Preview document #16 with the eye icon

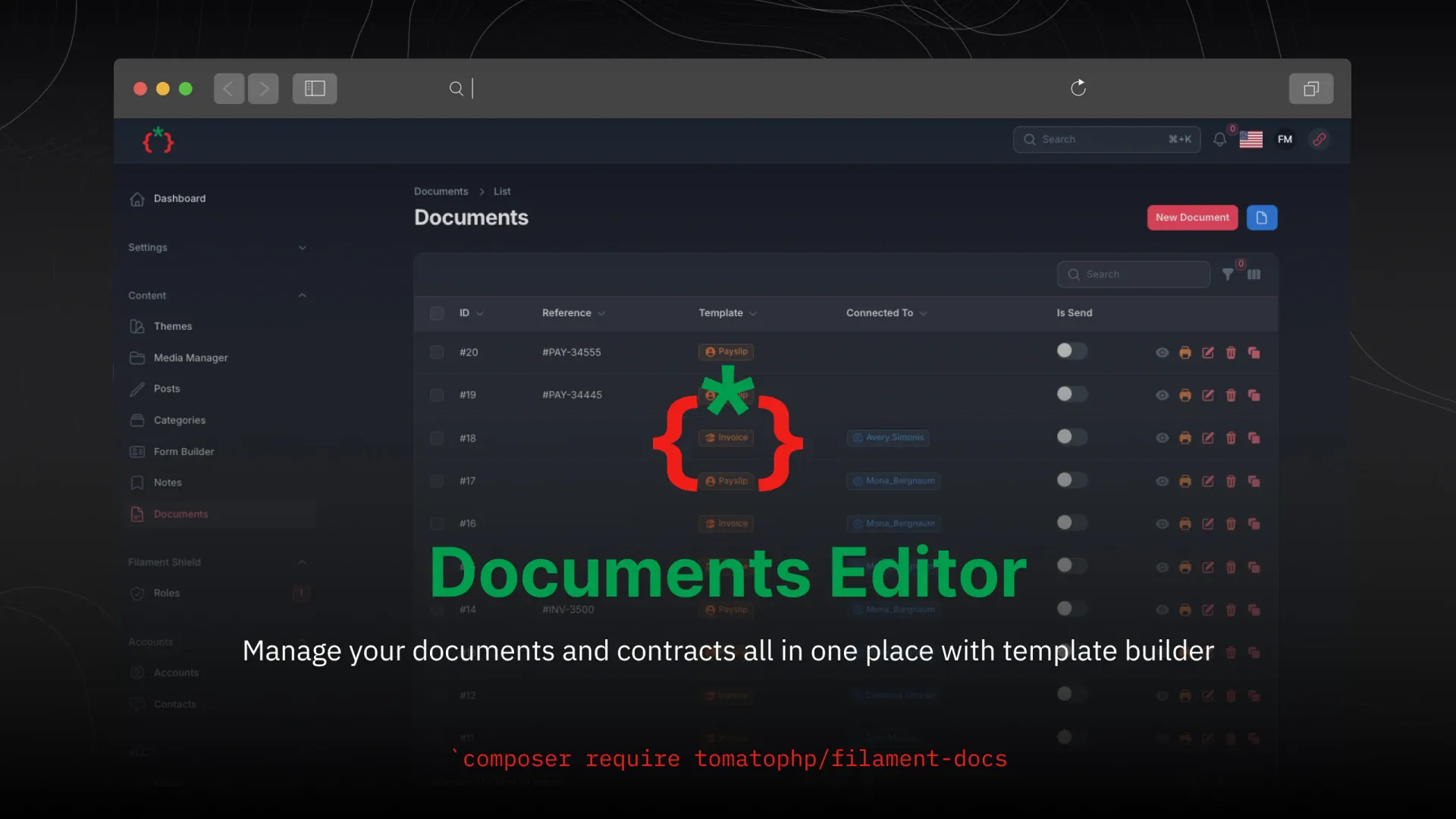coord(1163,523)
